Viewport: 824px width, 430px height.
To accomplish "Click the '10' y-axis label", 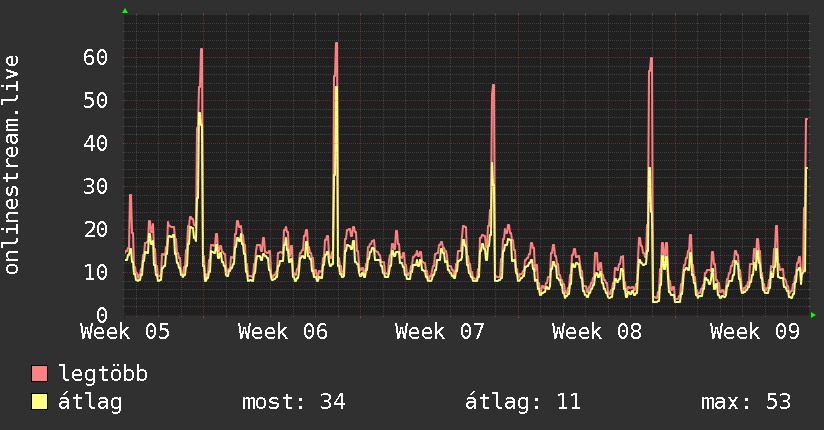I will (96, 272).
